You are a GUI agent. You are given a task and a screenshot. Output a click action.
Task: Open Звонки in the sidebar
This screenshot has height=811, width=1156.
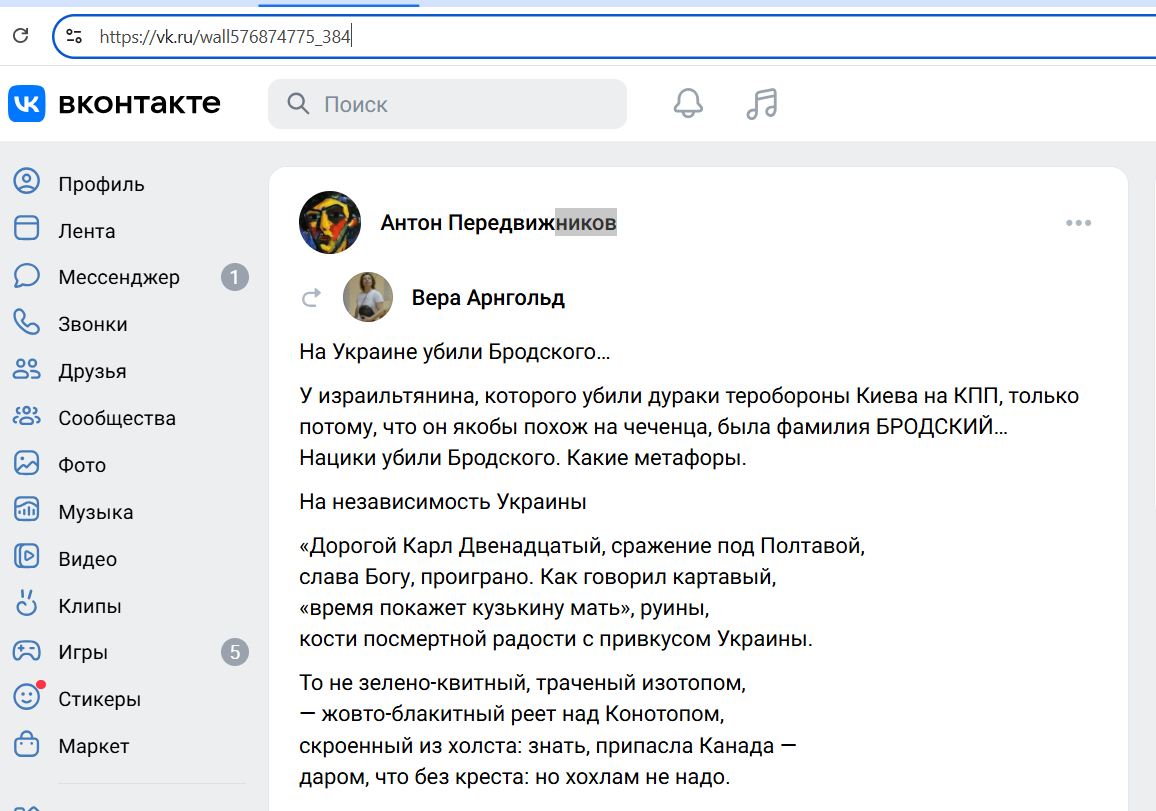point(92,324)
